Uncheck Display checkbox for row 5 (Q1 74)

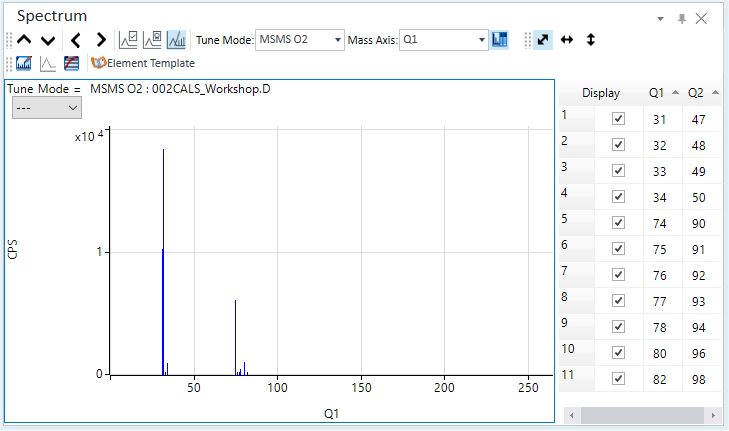(x=618, y=223)
